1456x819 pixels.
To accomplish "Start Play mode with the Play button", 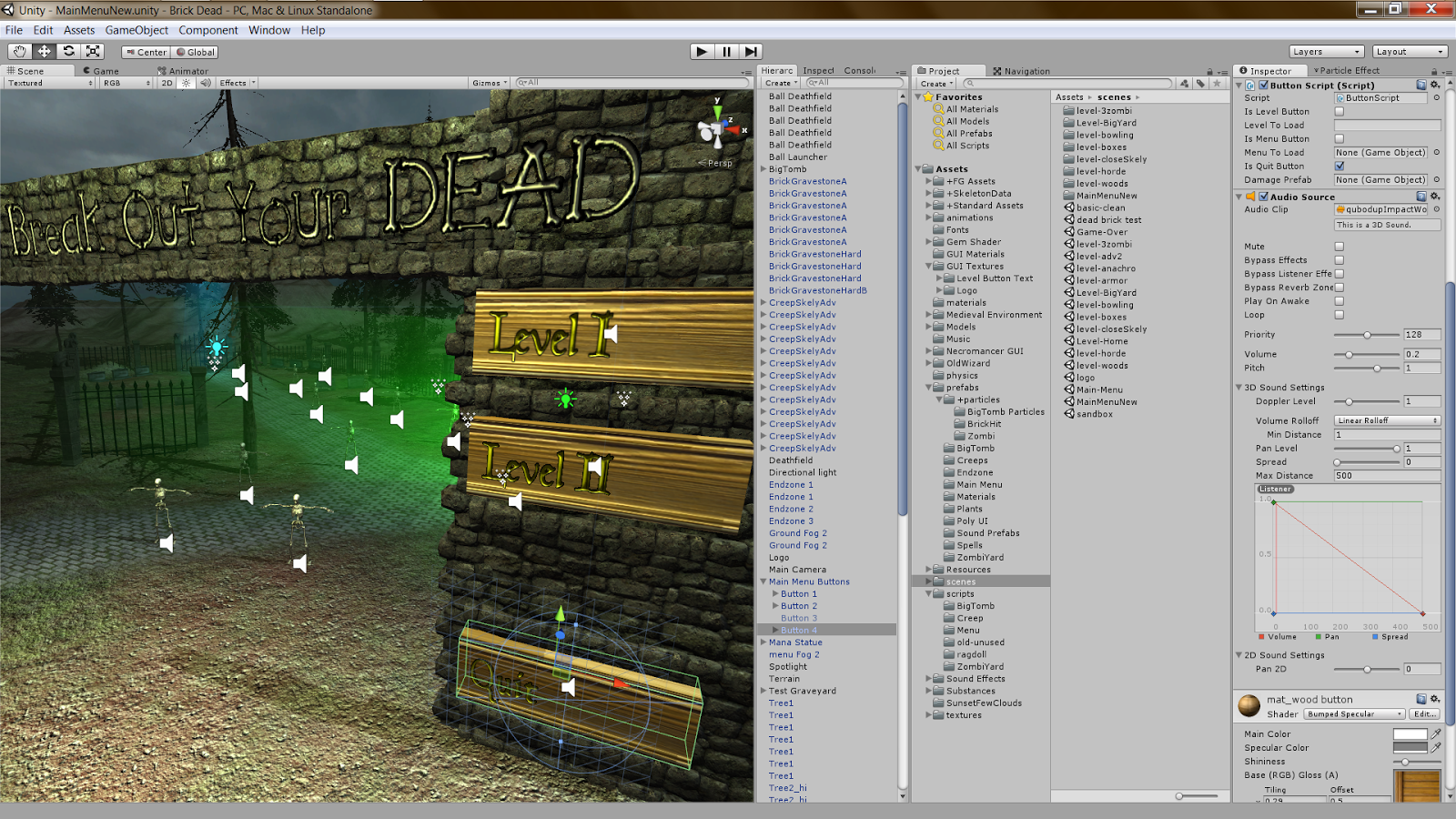I will point(702,52).
